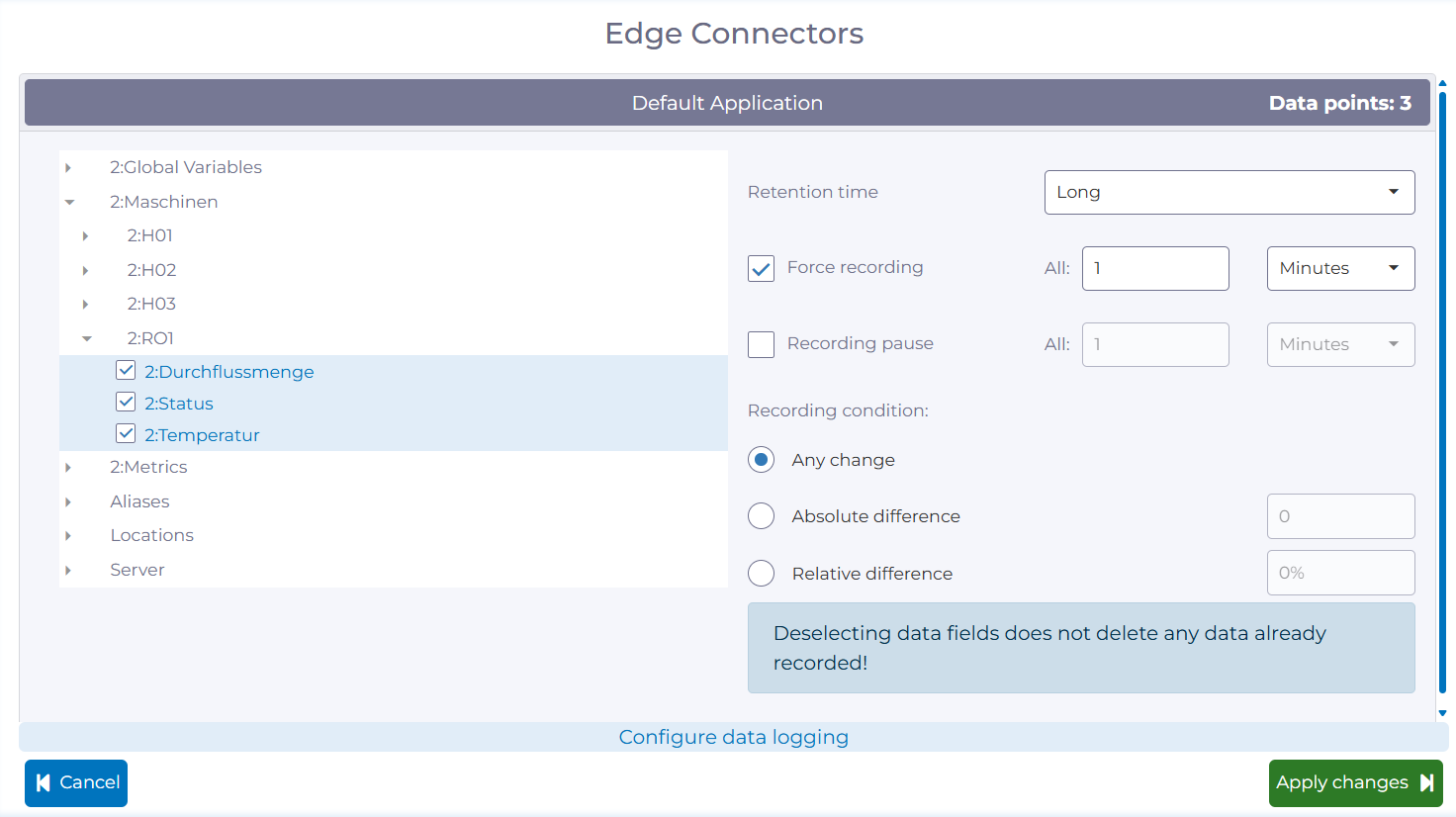Click the Recording pause interval input field
The image size is (1456, 817).
point(1155,344)
